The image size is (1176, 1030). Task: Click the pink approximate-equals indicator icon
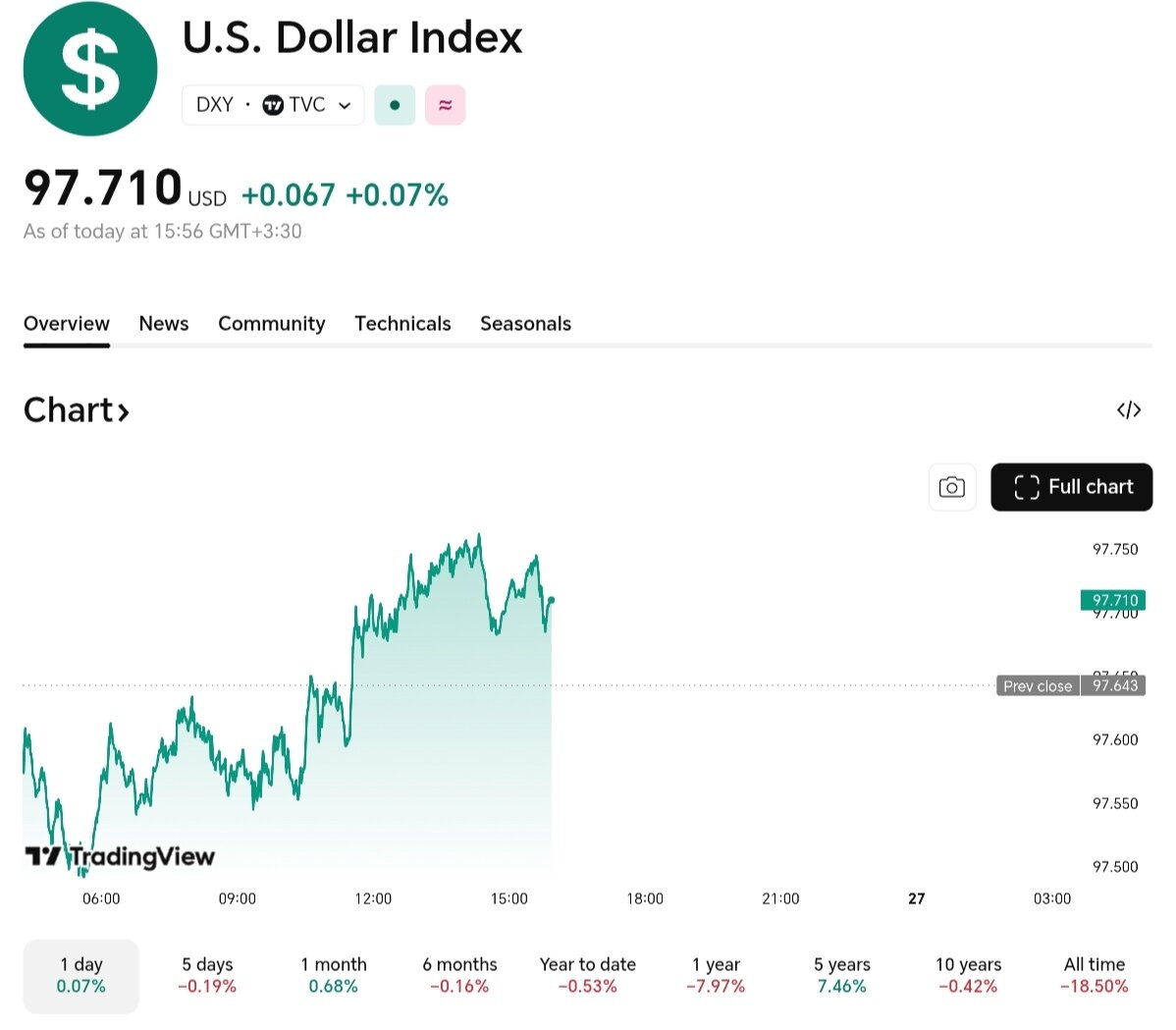[x=445, y=105]
